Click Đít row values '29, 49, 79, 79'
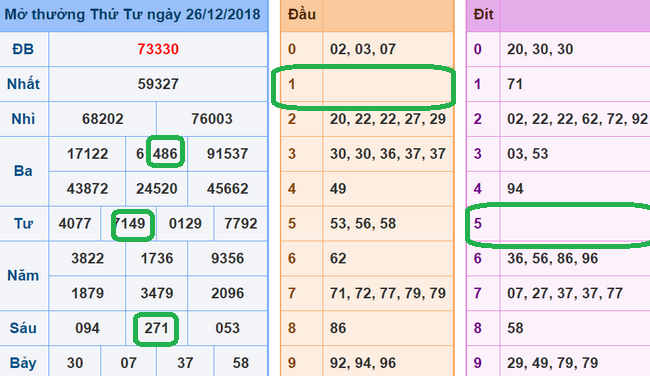This screenshot has width=650, height=376. point(552,363)
